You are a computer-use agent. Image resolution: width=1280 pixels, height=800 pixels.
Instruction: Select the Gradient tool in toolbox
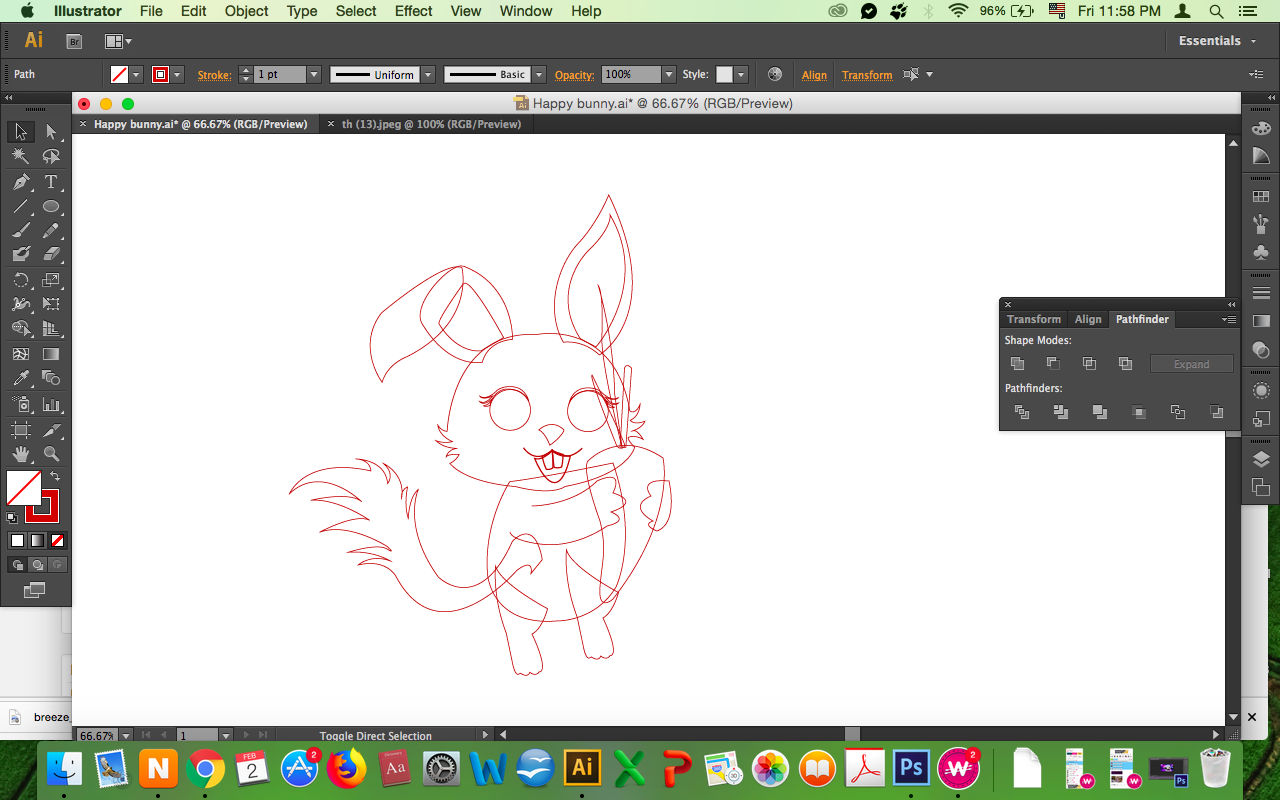point(51,354)
